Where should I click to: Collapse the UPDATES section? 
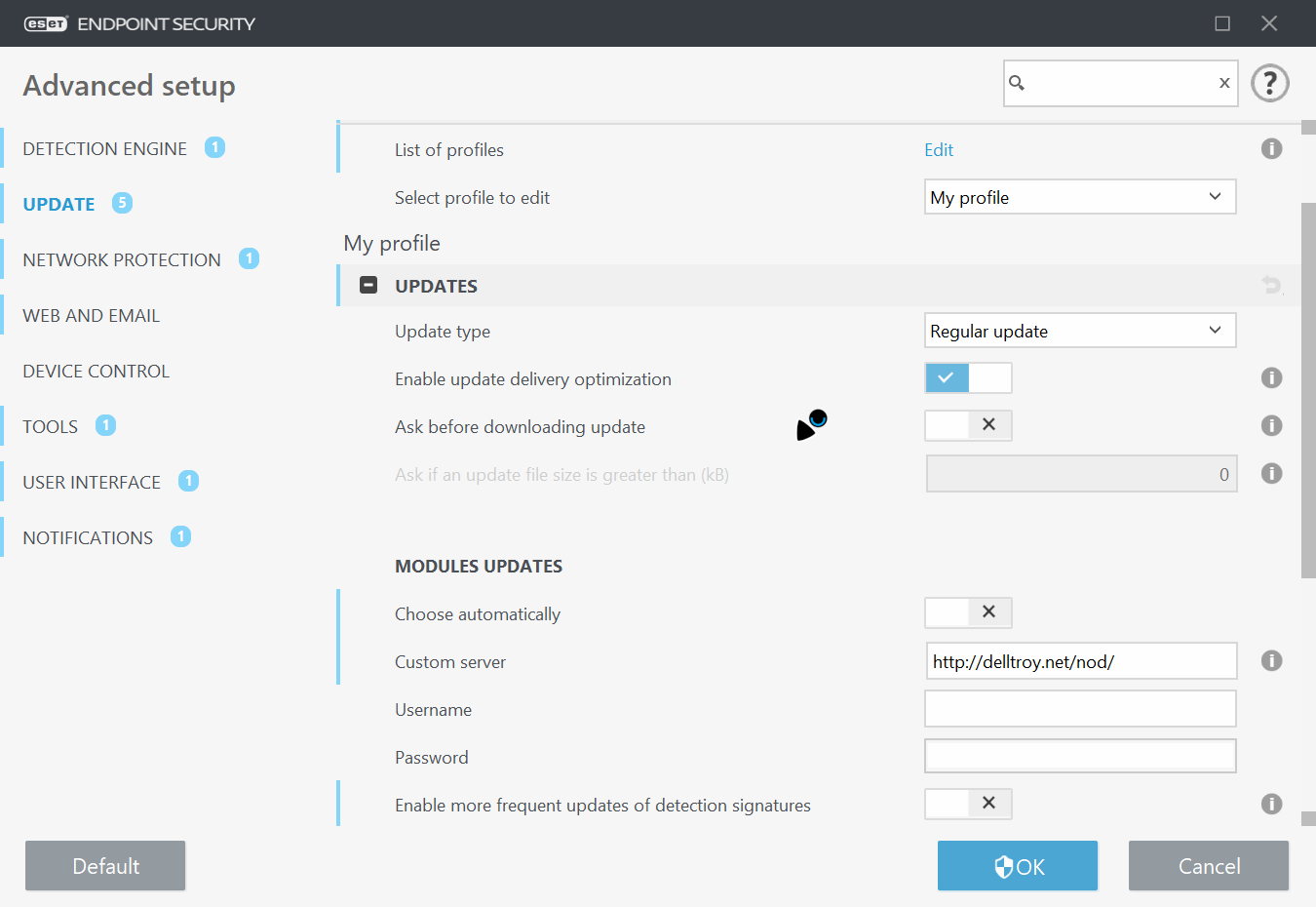(x=368, y=286)
